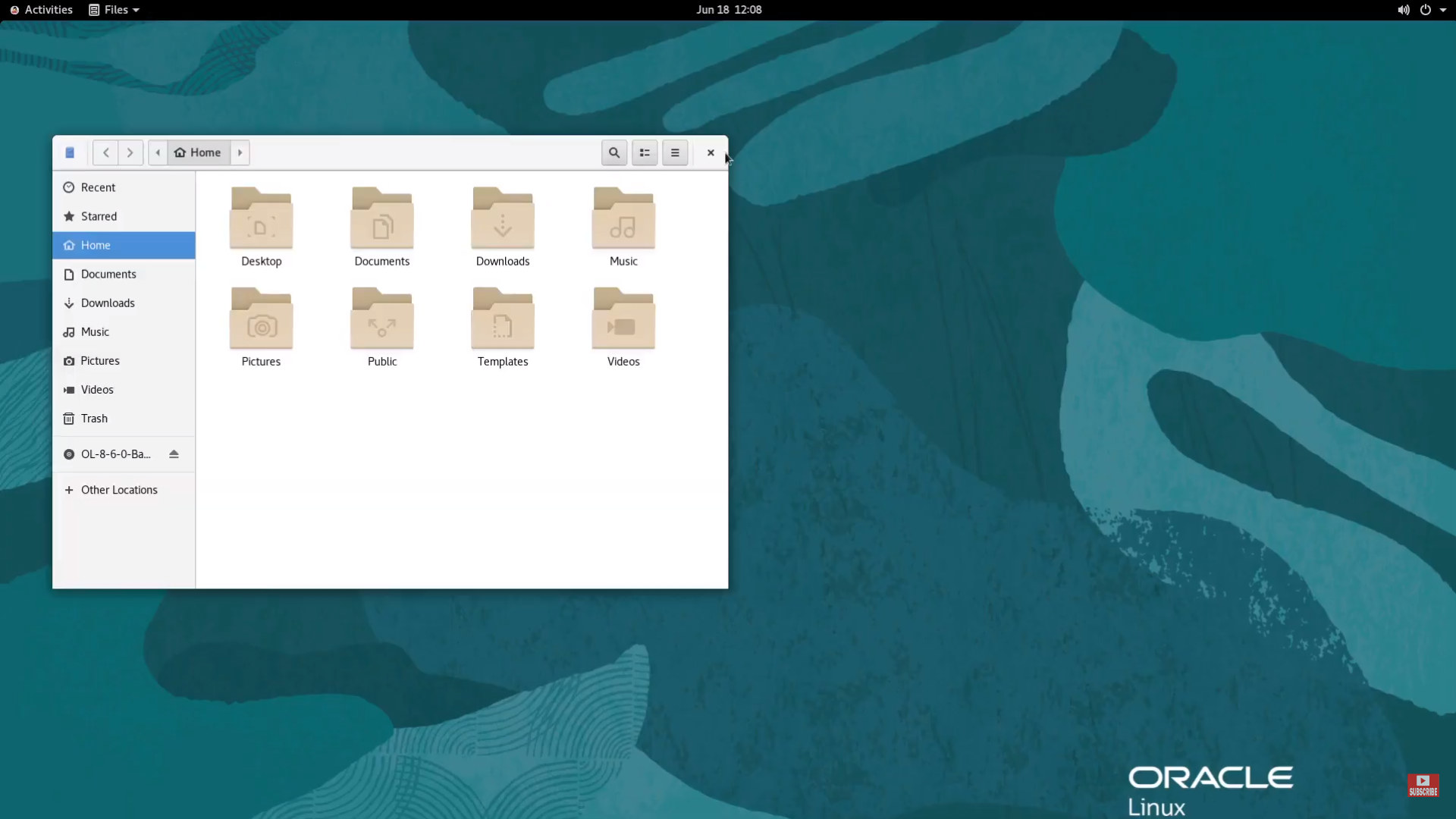Open Other Locations in sidebar

coord(119,490)
